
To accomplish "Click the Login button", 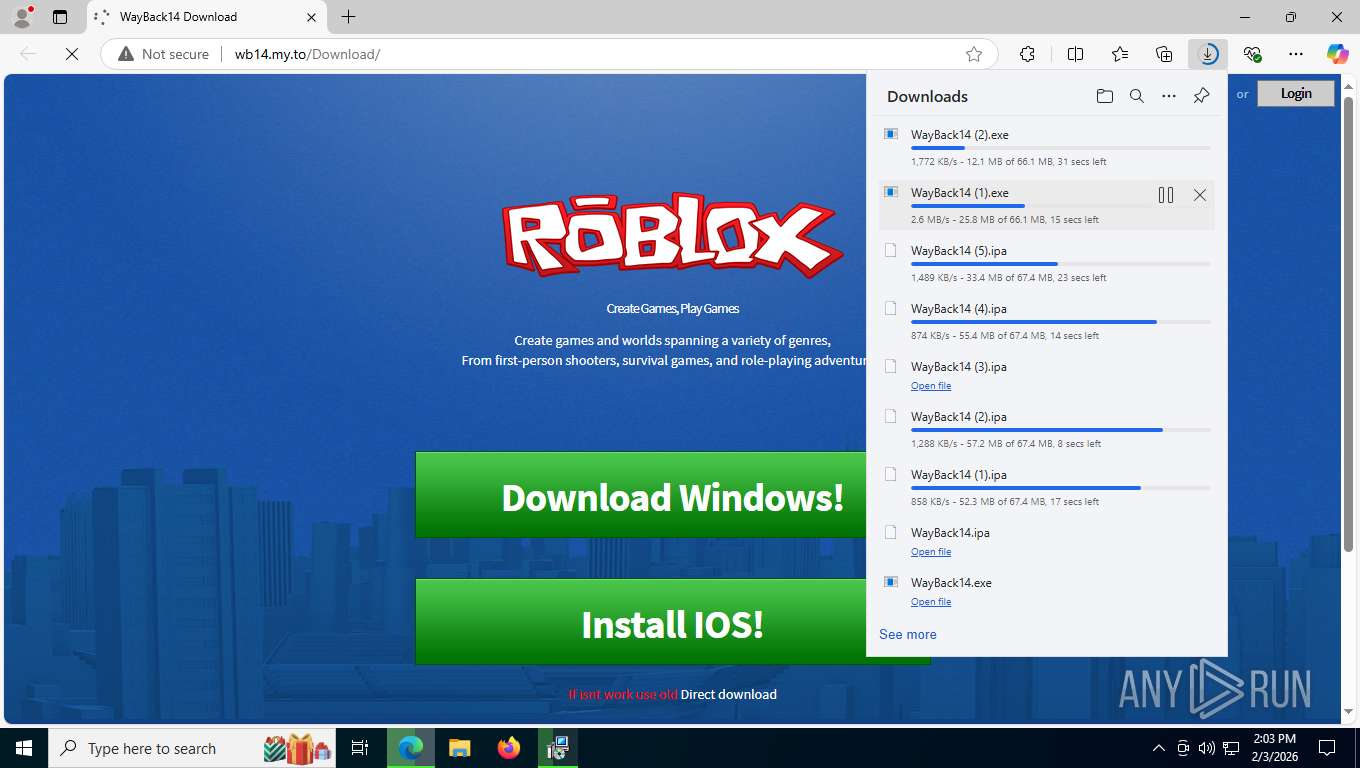I will (x=1295, y=93).
